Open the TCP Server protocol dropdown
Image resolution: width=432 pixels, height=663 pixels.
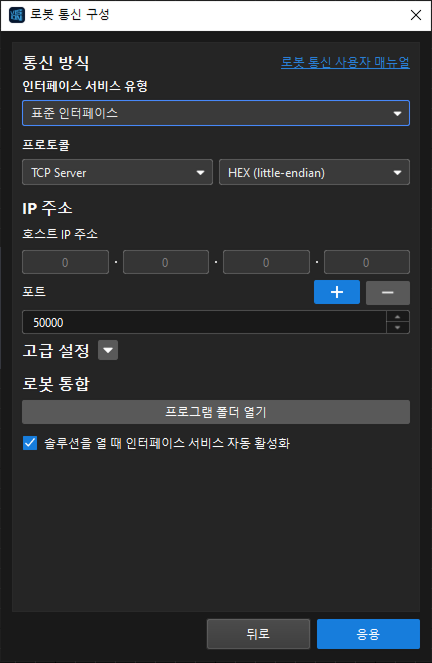point(117,172)
